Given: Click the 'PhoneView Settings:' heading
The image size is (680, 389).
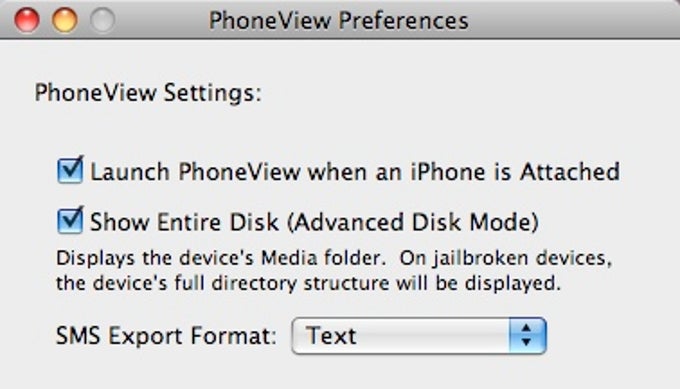Looking at the screenshot, I should 148,93.
